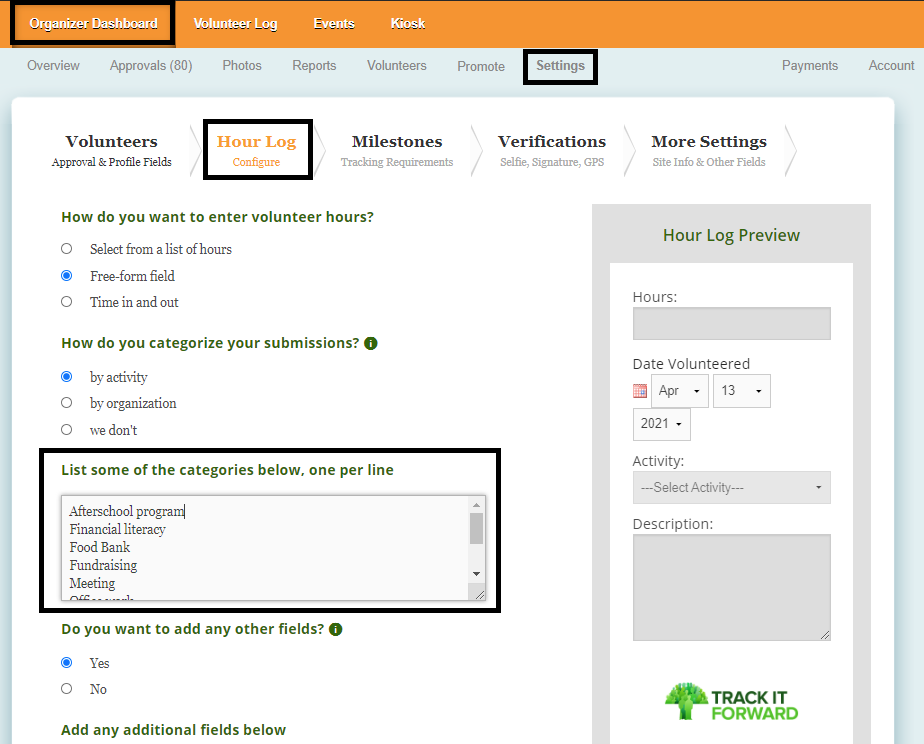Open the Kiosk tab
The image size is (924, 744).
[408, 24]
